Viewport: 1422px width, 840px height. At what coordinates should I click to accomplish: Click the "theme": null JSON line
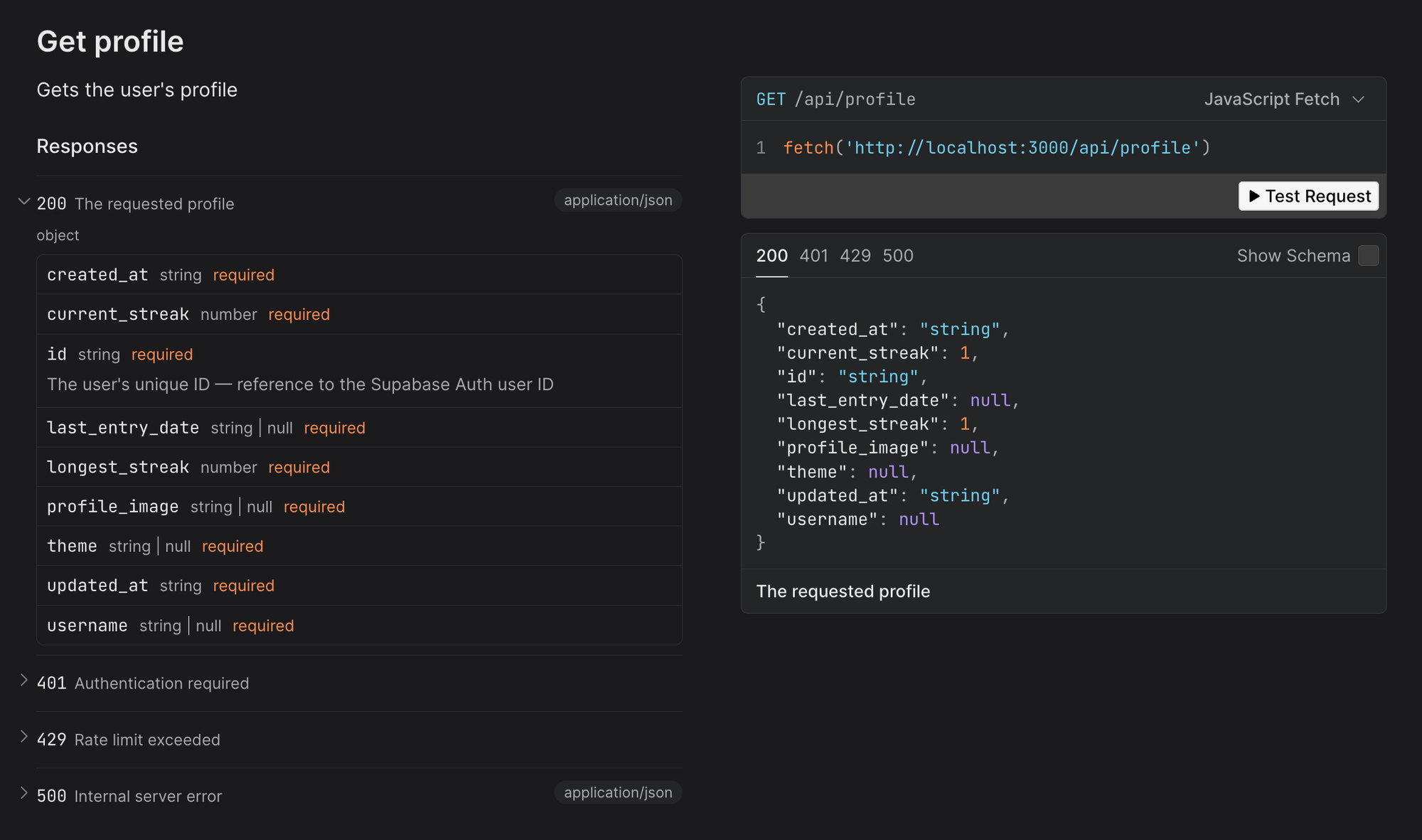pyautogui.click(x=847, y=472)
